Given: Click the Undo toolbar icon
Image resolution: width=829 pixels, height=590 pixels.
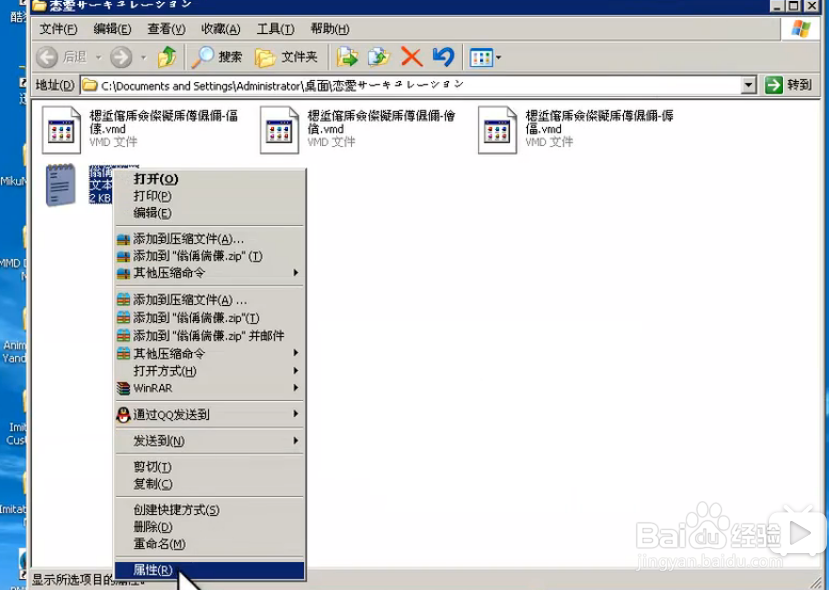Looking at the screenshot, I should click(441, 57).
